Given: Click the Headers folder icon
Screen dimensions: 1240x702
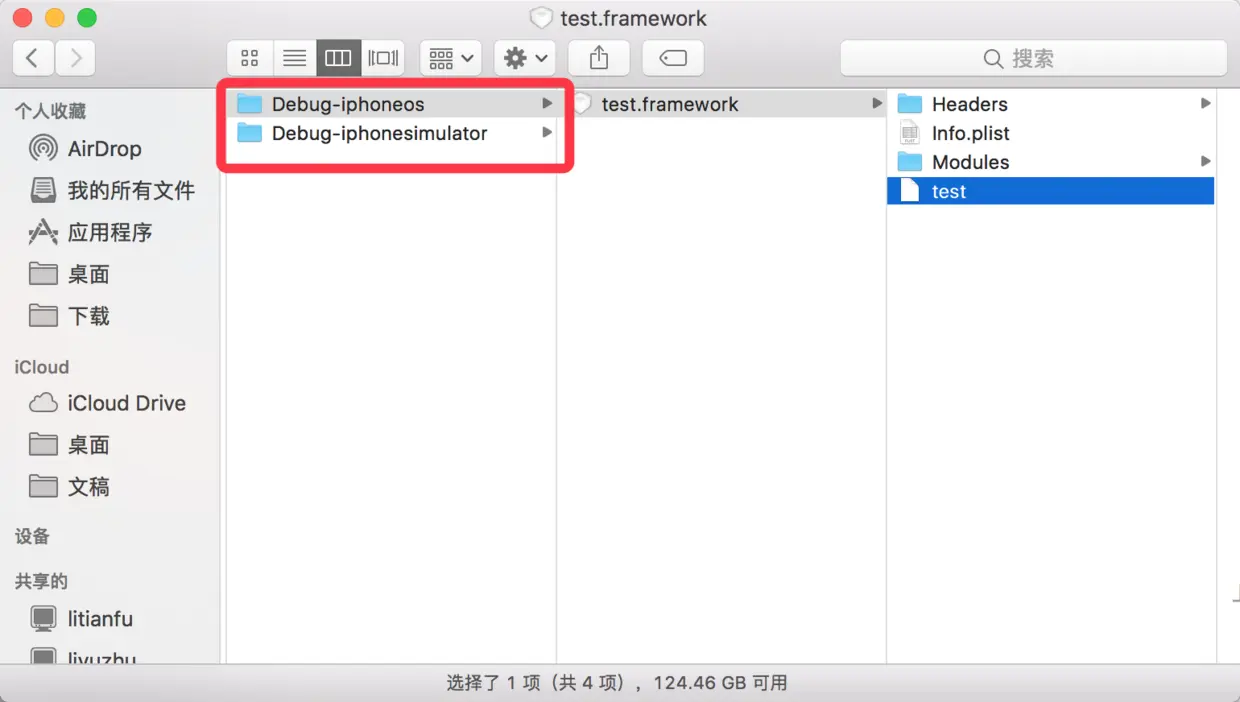Looking at the screenshot, I should [x=909, y=104].
